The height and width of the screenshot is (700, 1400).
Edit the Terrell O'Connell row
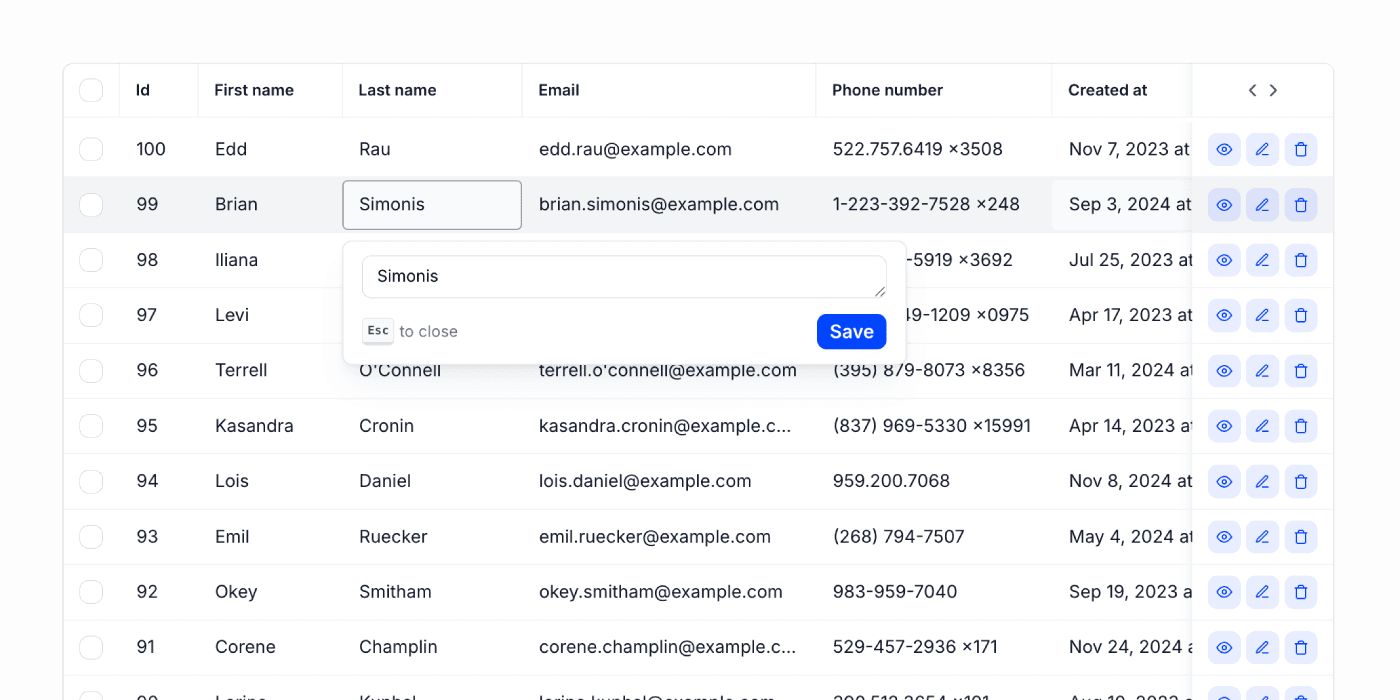(1262, 371)
